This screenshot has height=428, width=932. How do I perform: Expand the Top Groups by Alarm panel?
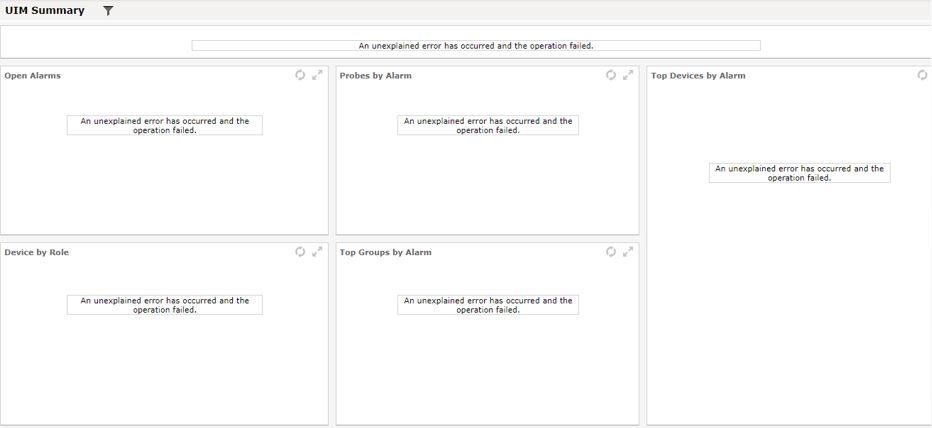pyautogui.click(x=628, y=251)
